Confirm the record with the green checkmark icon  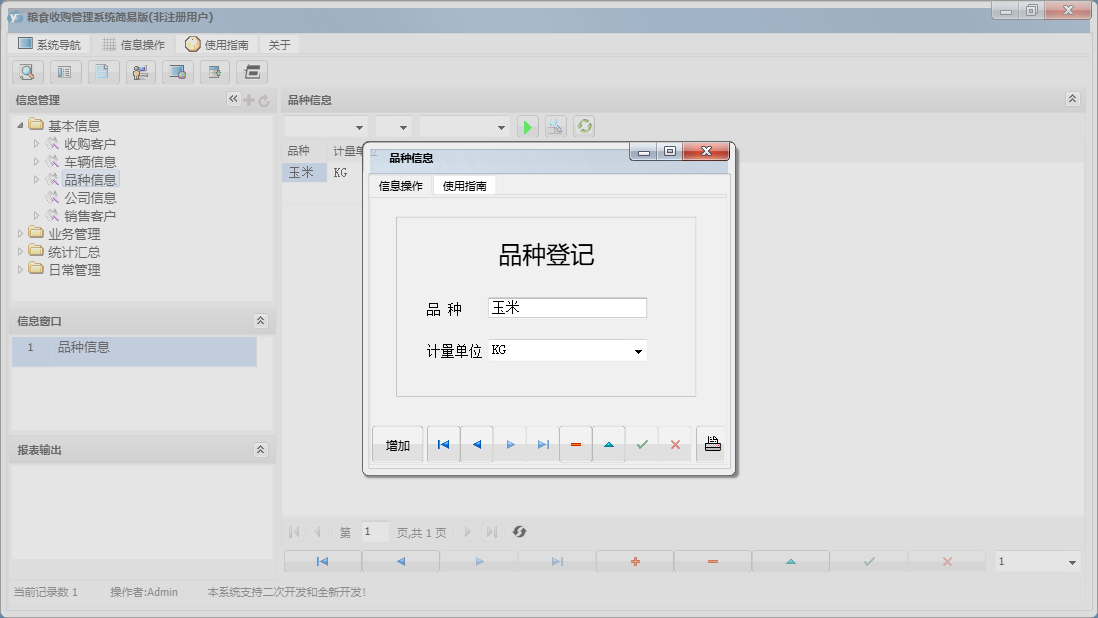[x=643, y=443]
